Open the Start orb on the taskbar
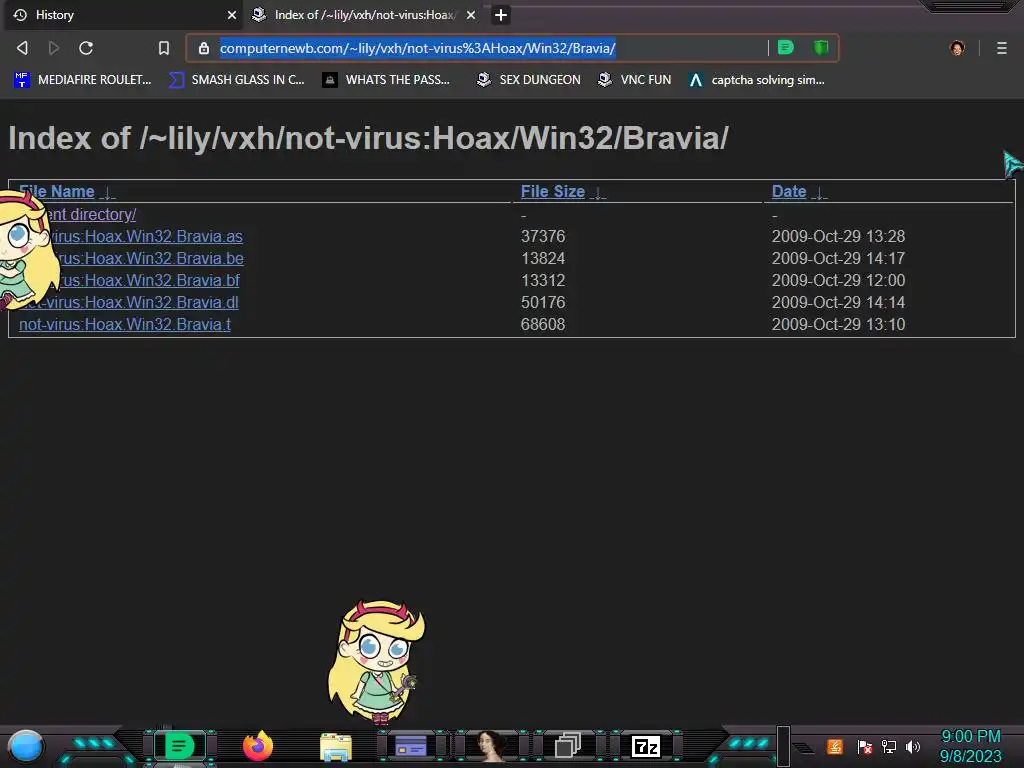This screenshot has height=768, width=1024. pos(25,746)
